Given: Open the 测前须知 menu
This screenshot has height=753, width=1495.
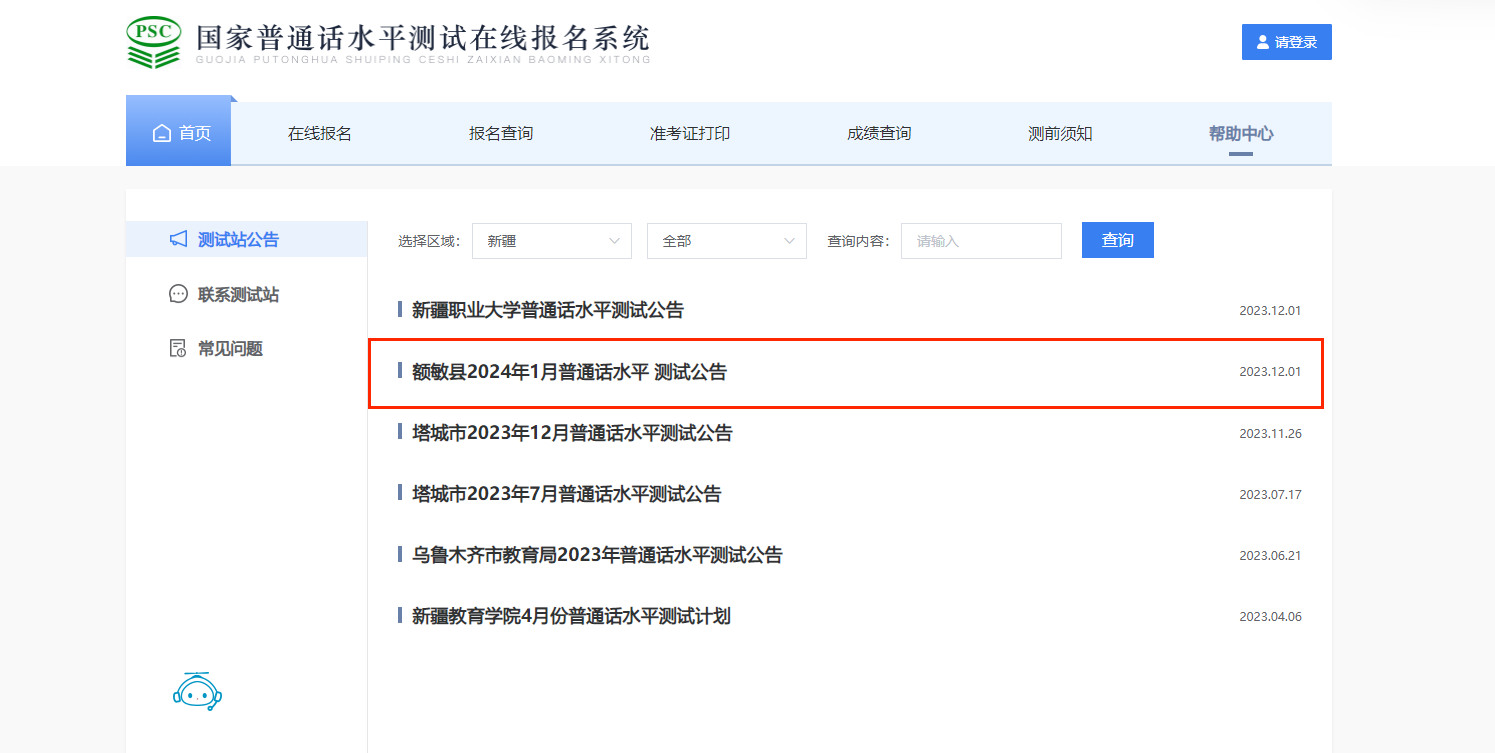Looking at the screenshot, I should point(1060,133).
